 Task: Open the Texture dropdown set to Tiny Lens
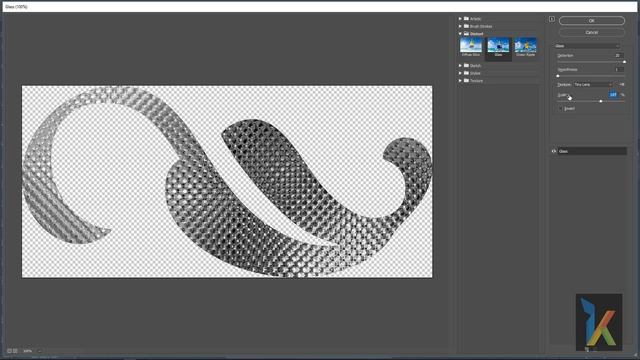[593, 84]
